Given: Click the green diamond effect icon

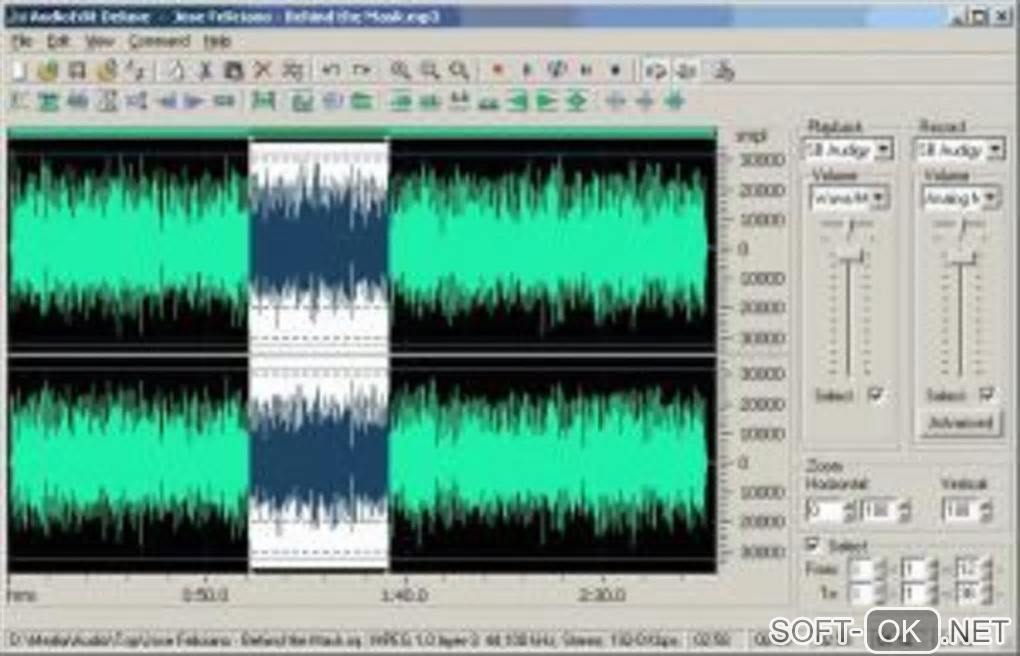Looking at the screenshot, I should tap(577, 101).
